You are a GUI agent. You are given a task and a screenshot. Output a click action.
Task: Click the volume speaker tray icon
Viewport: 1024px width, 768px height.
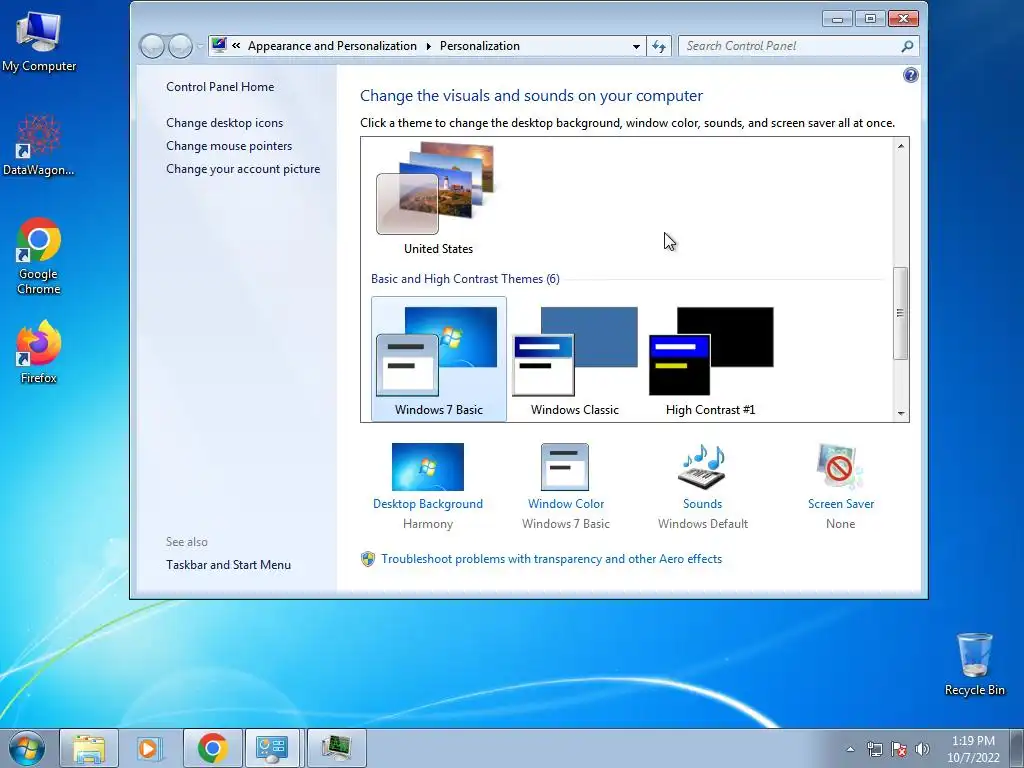point(922,749)
